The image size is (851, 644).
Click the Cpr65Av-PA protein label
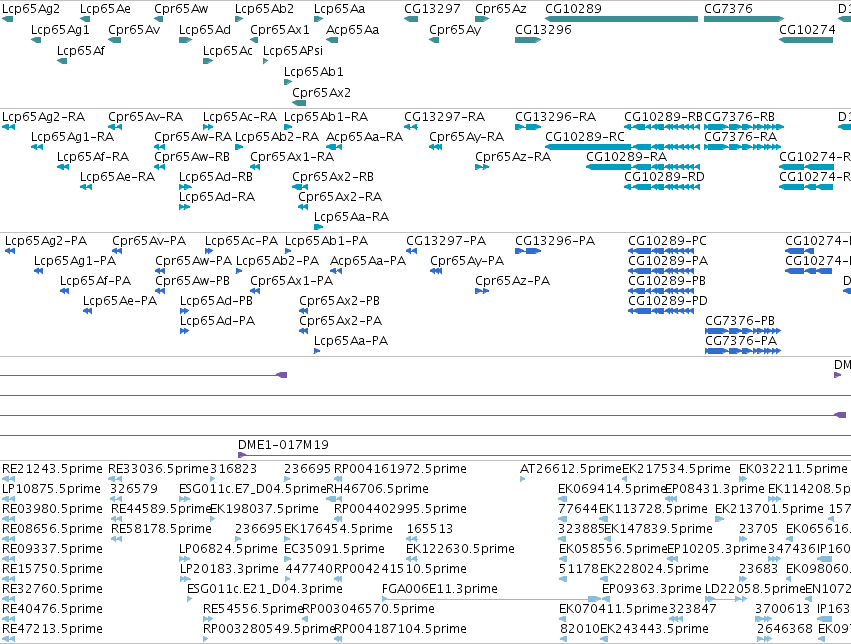[x=149, y=241]
